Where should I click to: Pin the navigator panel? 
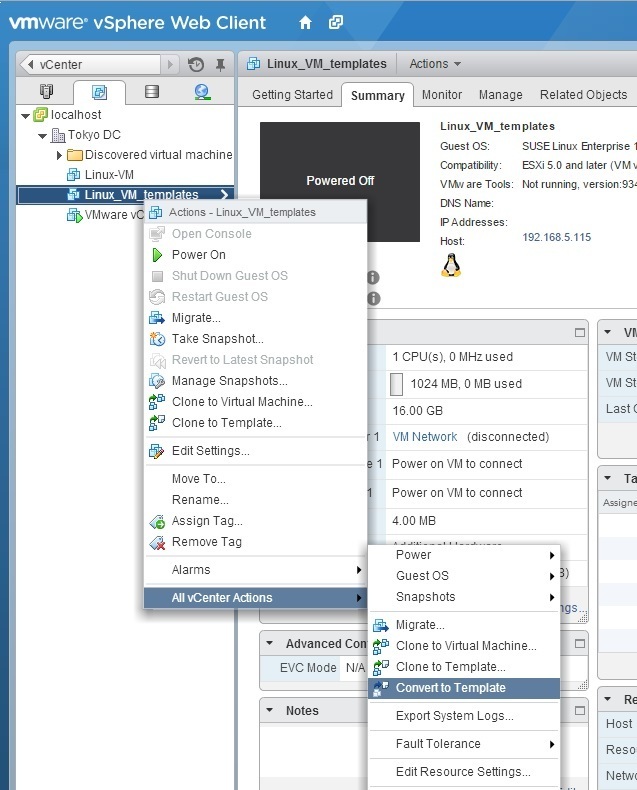pos(220,64)
